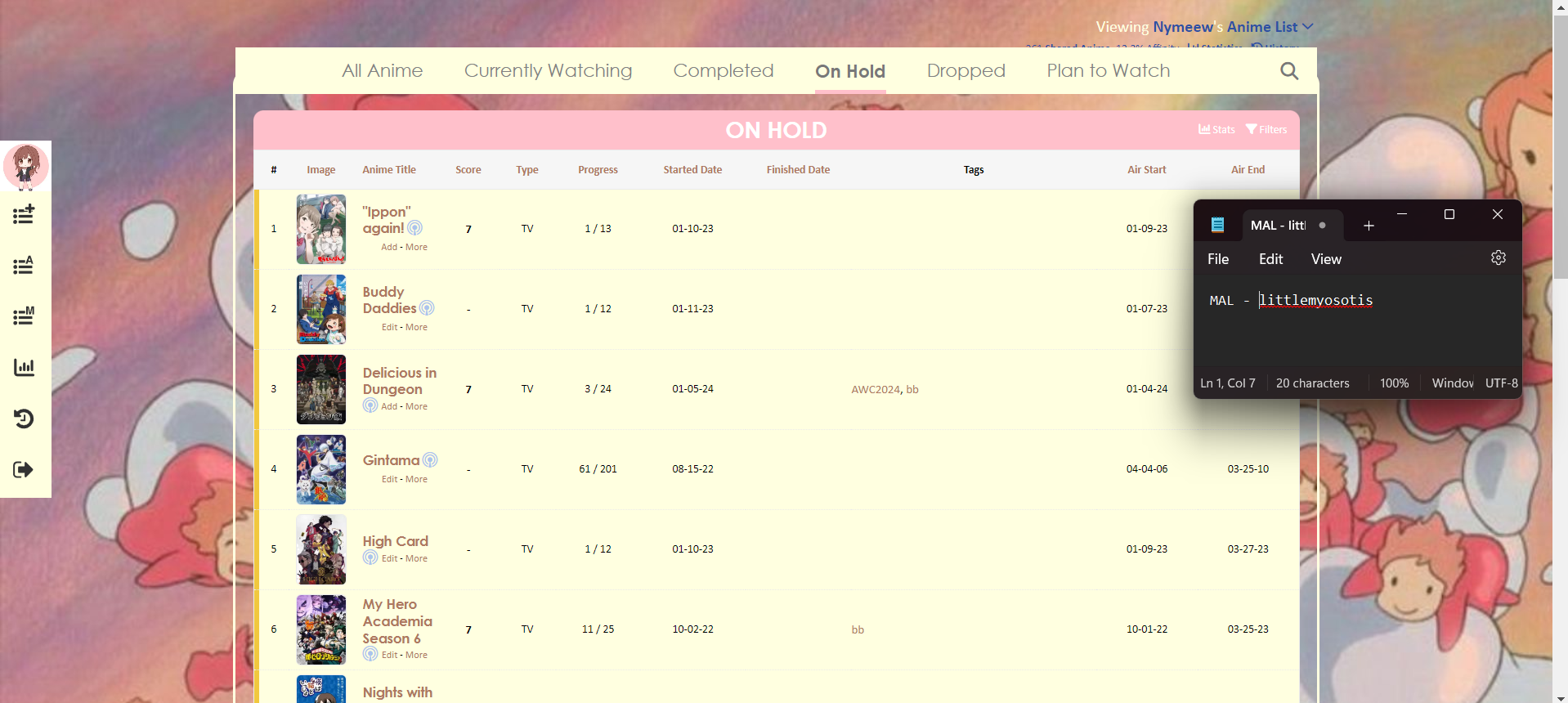Click the My Hero Academia cover thumbnail
The height and width of the screenshot is (703, 1568).
coord(320,629)
